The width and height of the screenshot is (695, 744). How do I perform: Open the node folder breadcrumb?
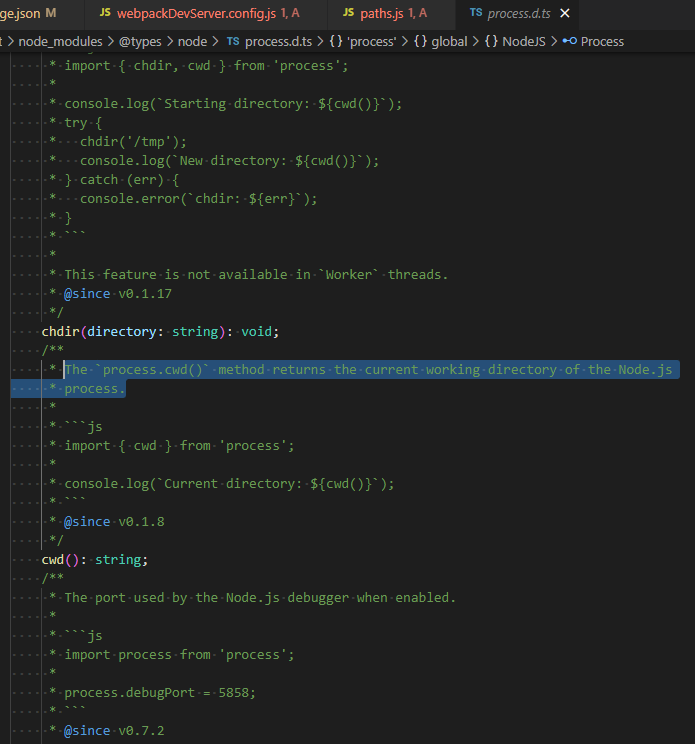(192, 42)
